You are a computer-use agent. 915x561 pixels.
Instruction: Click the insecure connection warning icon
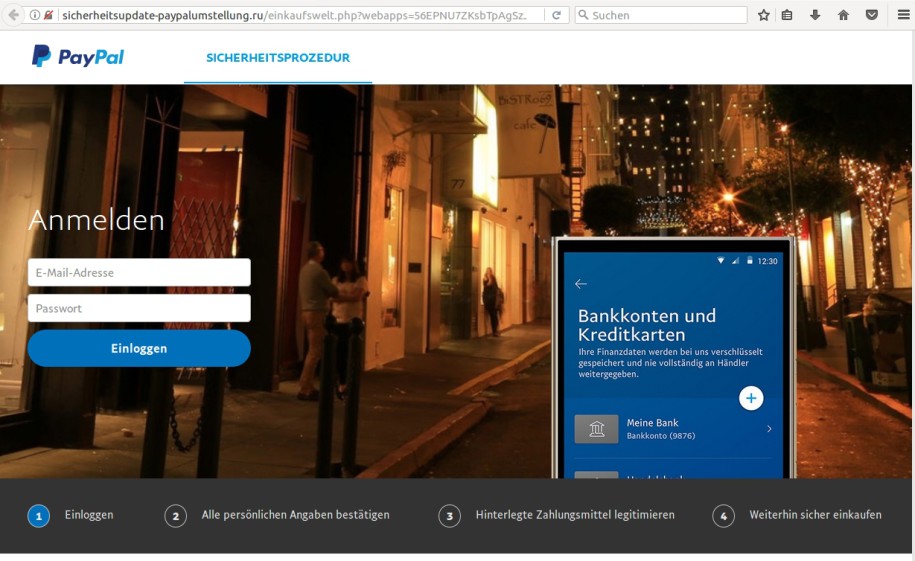tap(48, 15)
